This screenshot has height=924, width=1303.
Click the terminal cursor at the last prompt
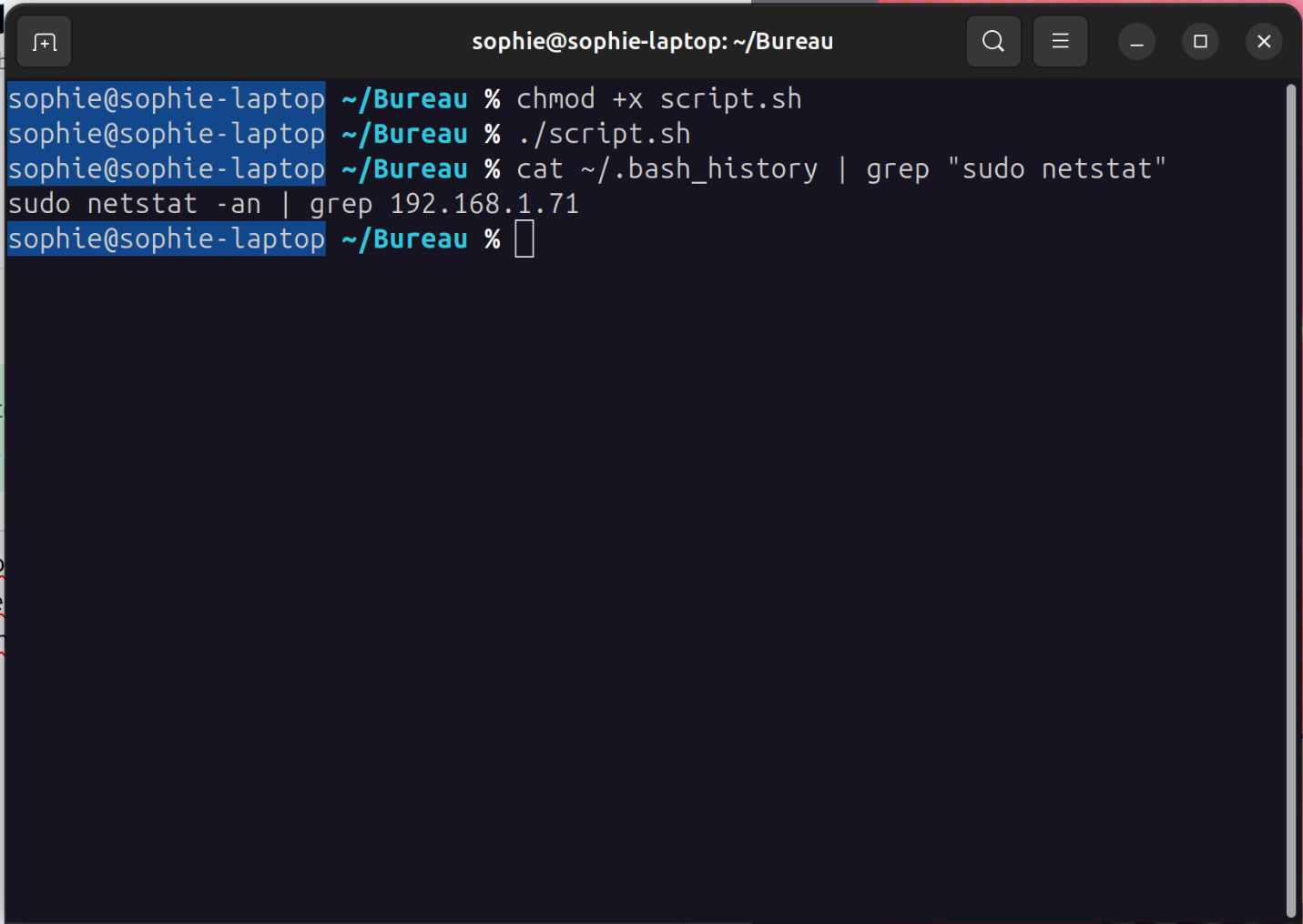[x=524, y=239]
